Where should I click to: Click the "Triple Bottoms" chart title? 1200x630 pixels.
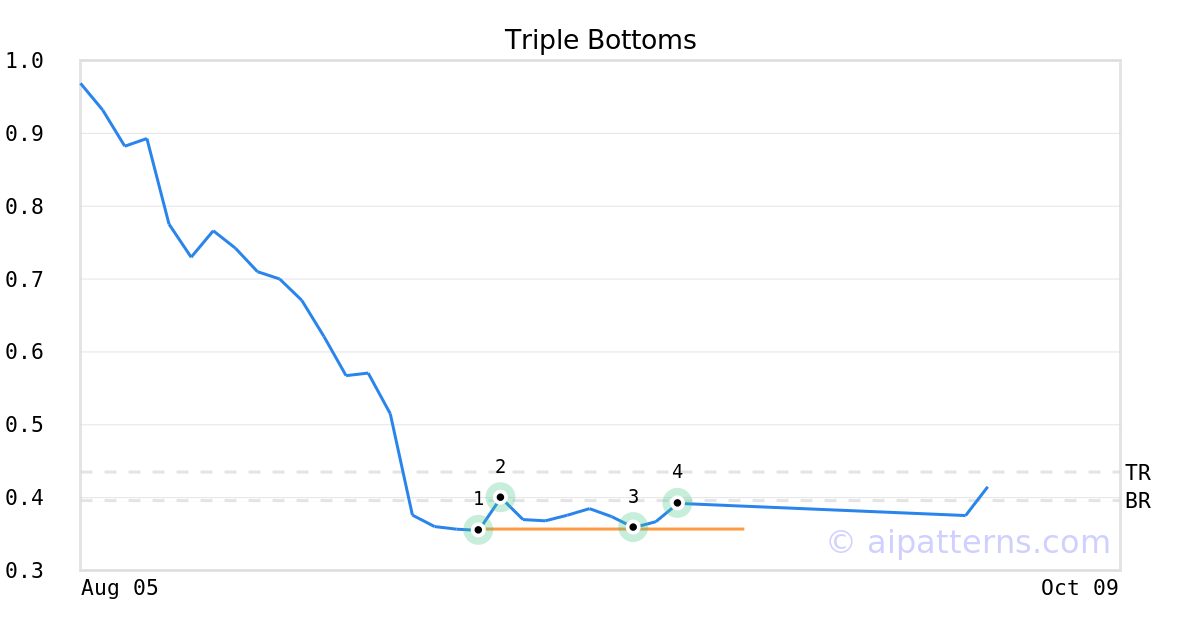600,40
